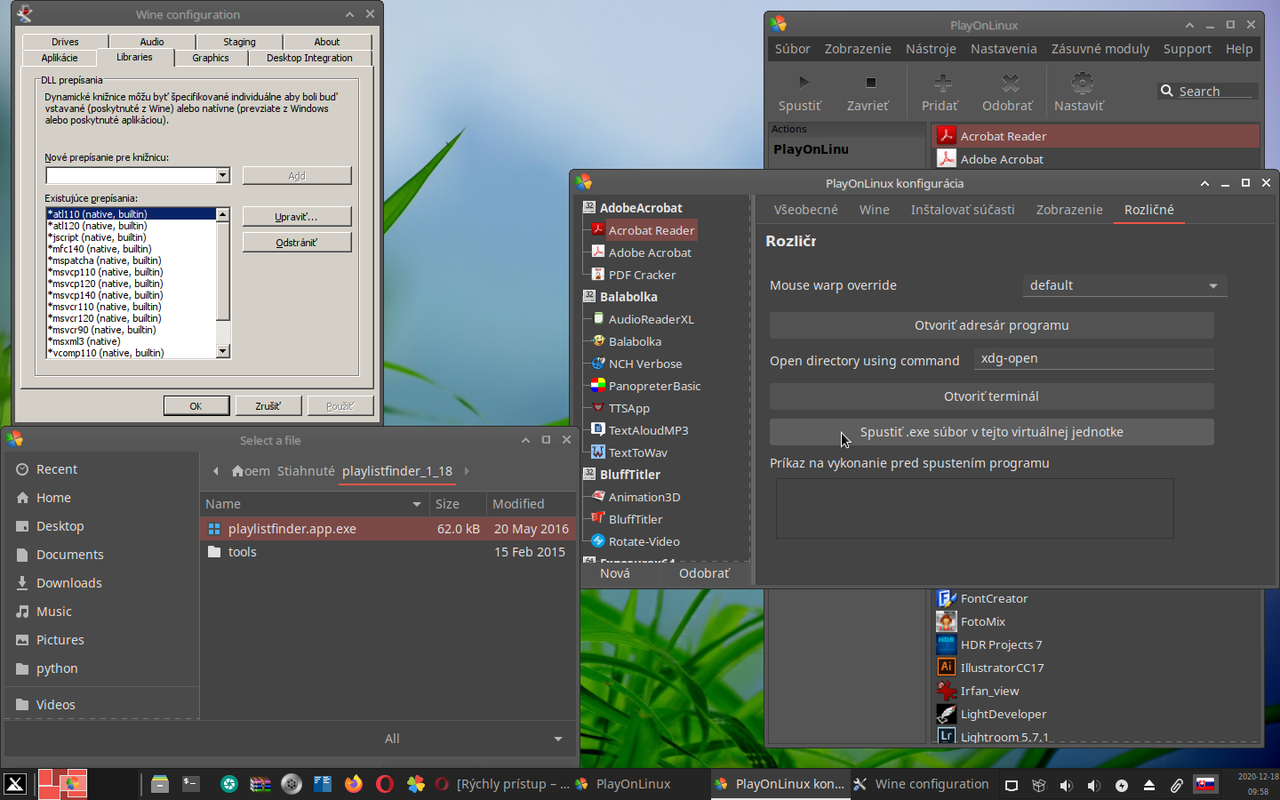Open Firefox from the taskbar

353,784
